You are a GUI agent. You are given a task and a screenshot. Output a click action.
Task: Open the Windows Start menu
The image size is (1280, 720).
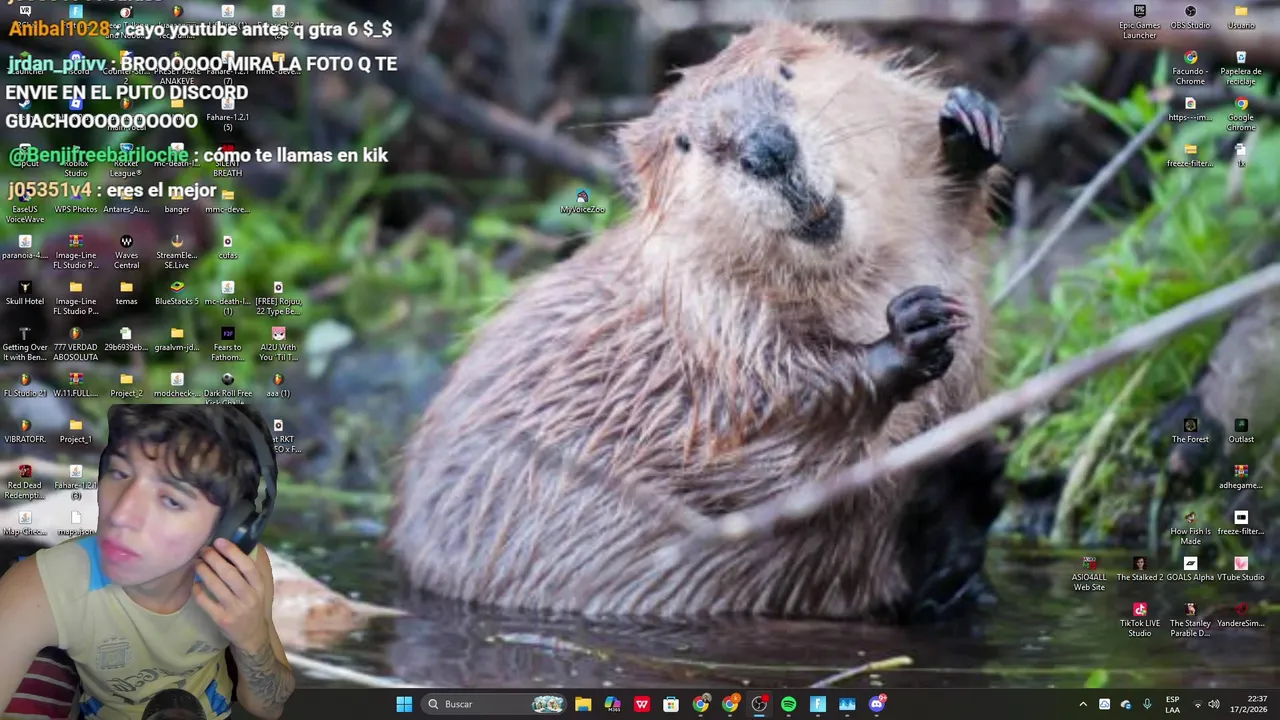coord(404,704)
